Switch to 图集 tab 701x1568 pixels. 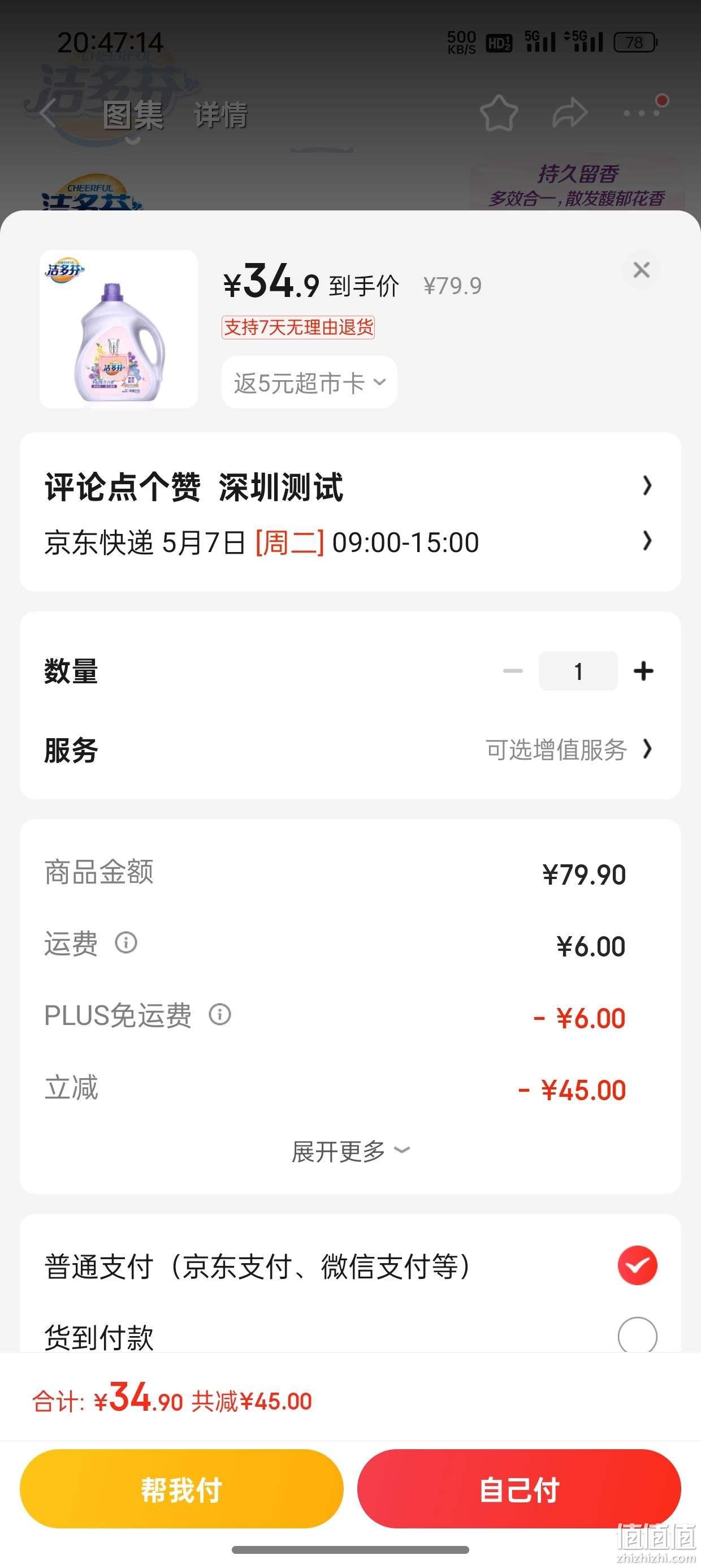[133, 115]
